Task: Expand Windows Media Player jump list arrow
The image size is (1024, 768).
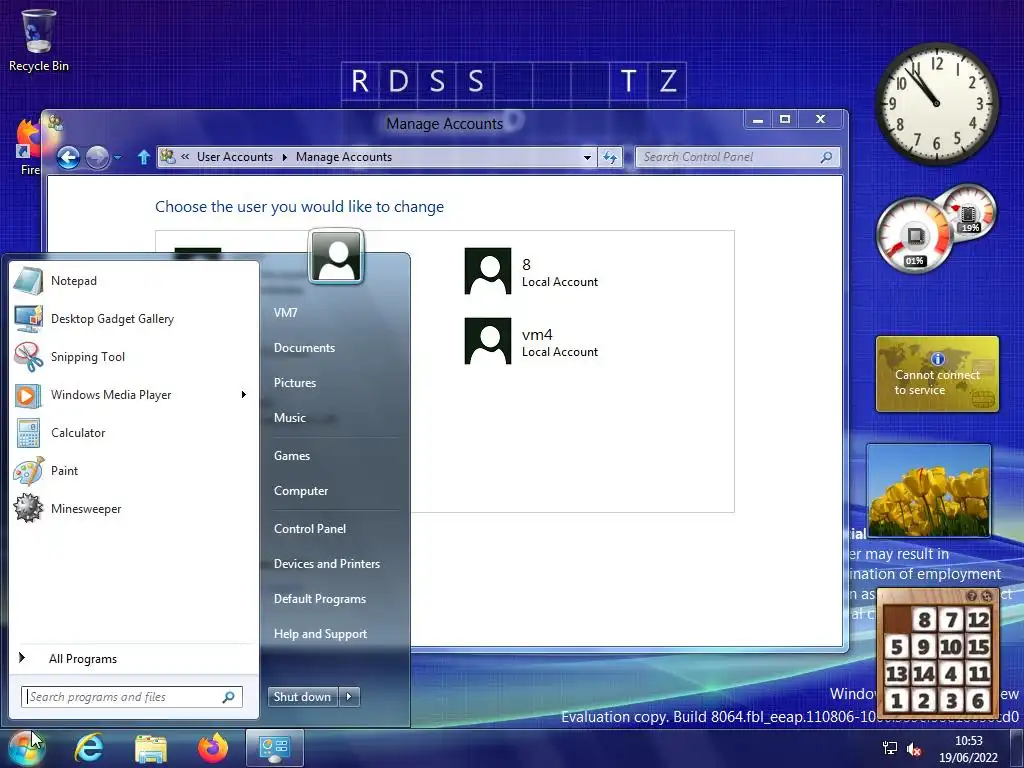Action: (x=244, y=394)
